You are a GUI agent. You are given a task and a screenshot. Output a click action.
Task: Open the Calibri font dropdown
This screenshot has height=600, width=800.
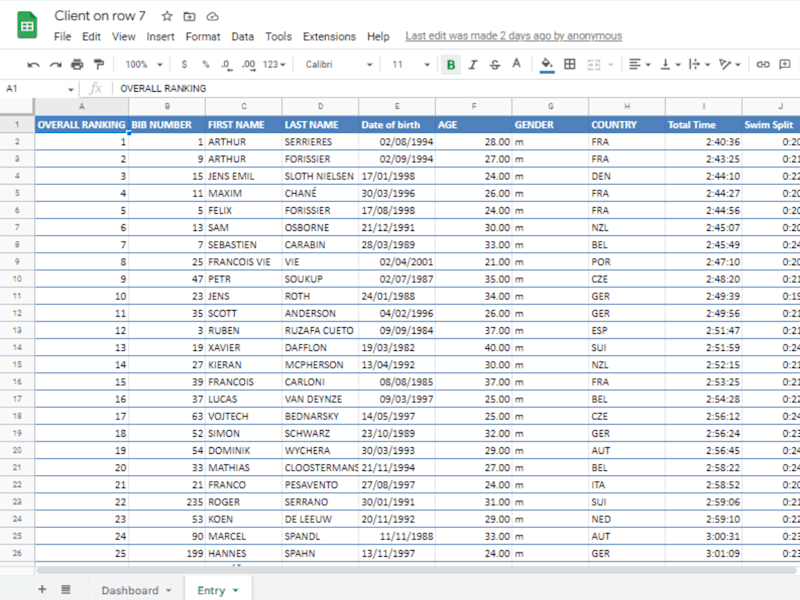coord(339,64)
